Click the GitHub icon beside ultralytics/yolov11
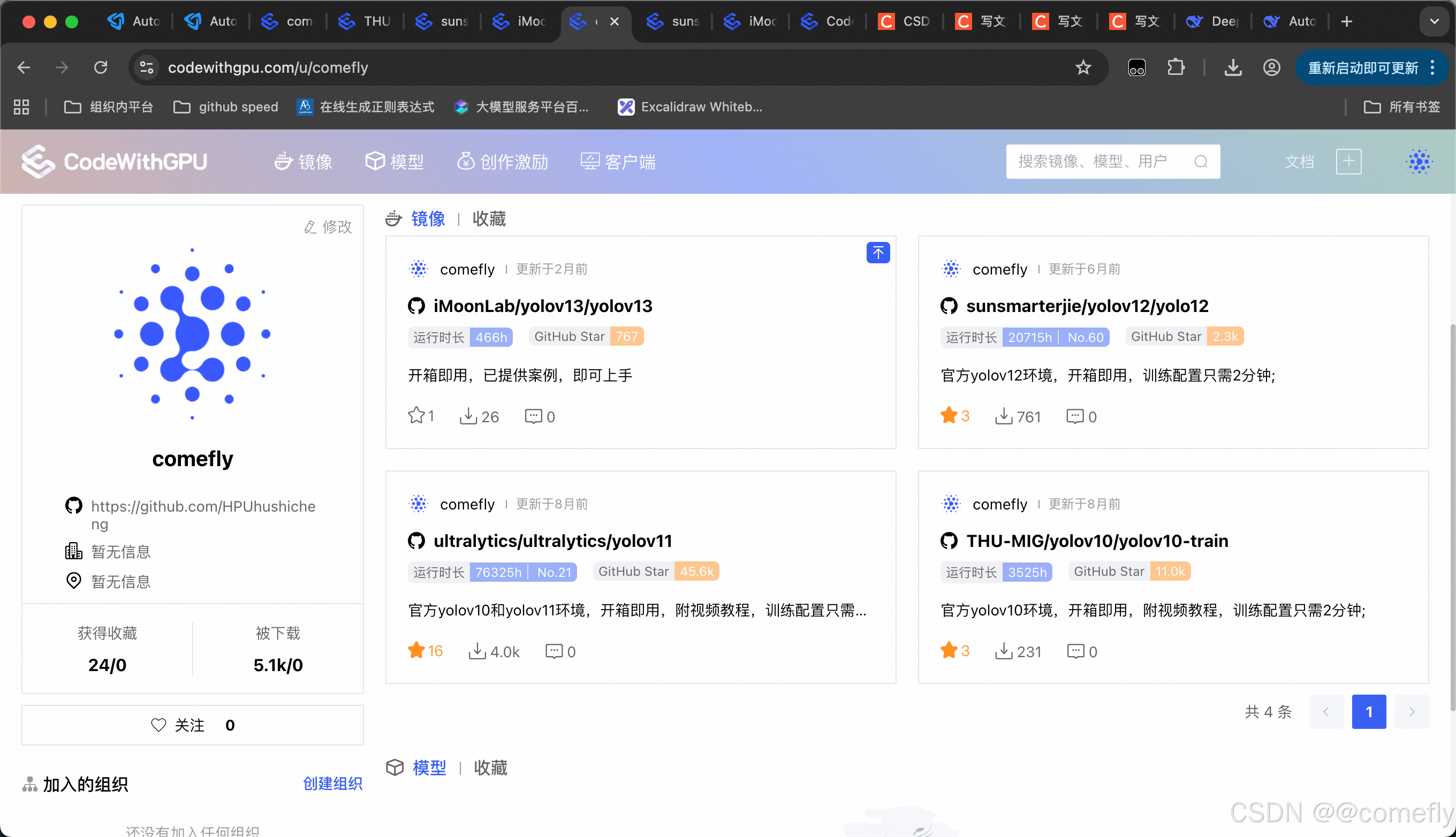Screen dimensions: 1456x837 (416, 541)
